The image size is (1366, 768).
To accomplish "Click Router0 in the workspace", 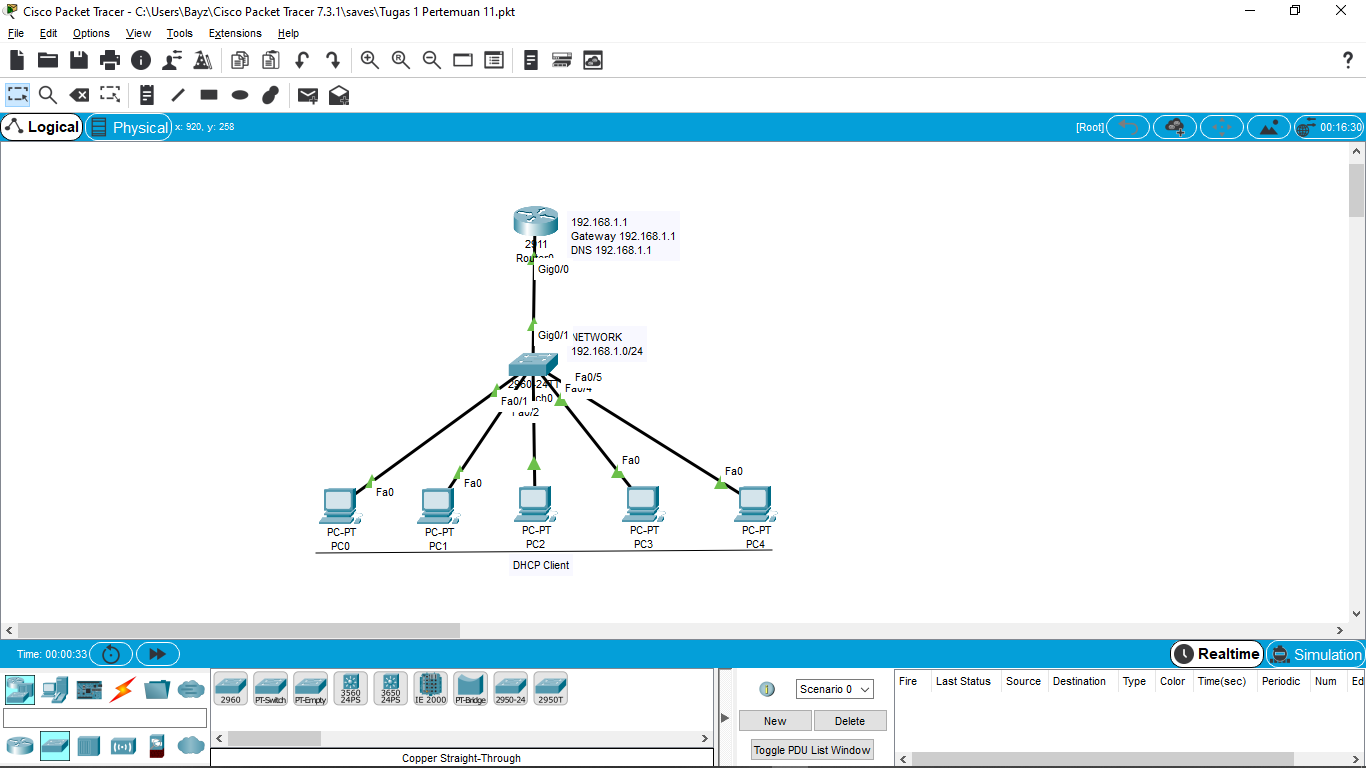I will point(536,222).
